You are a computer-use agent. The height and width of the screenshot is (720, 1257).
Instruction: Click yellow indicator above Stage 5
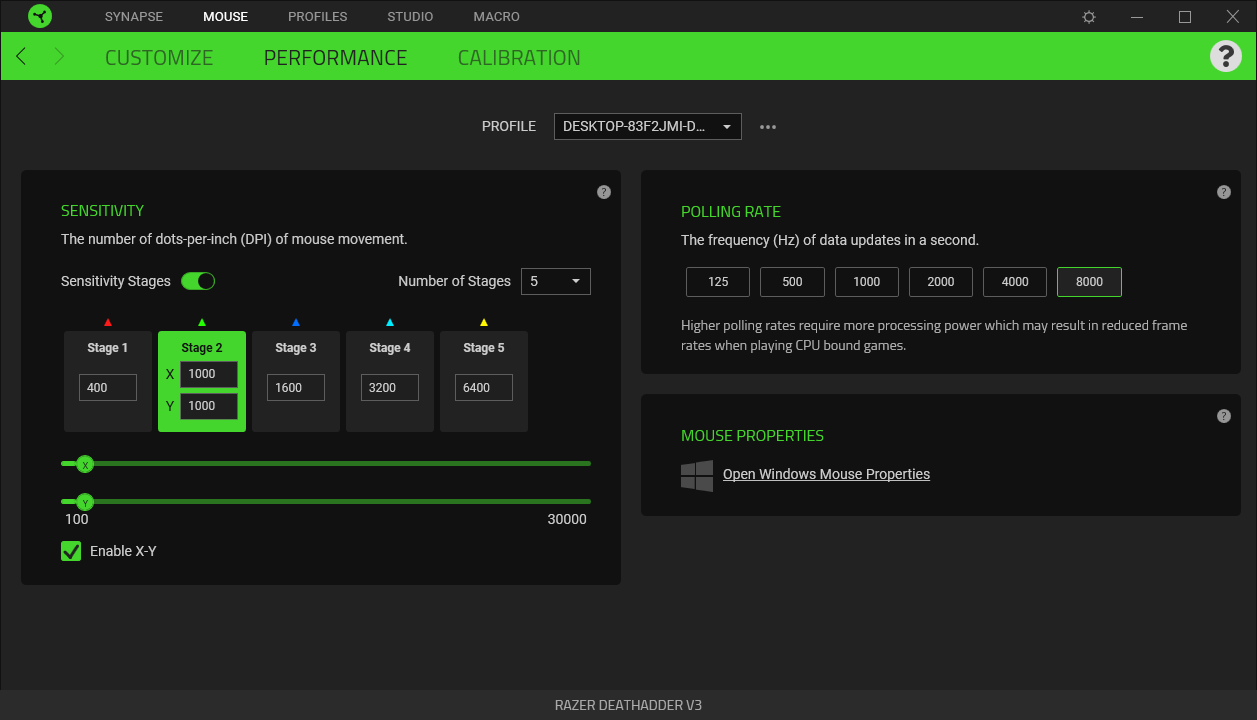pos(484,323)
